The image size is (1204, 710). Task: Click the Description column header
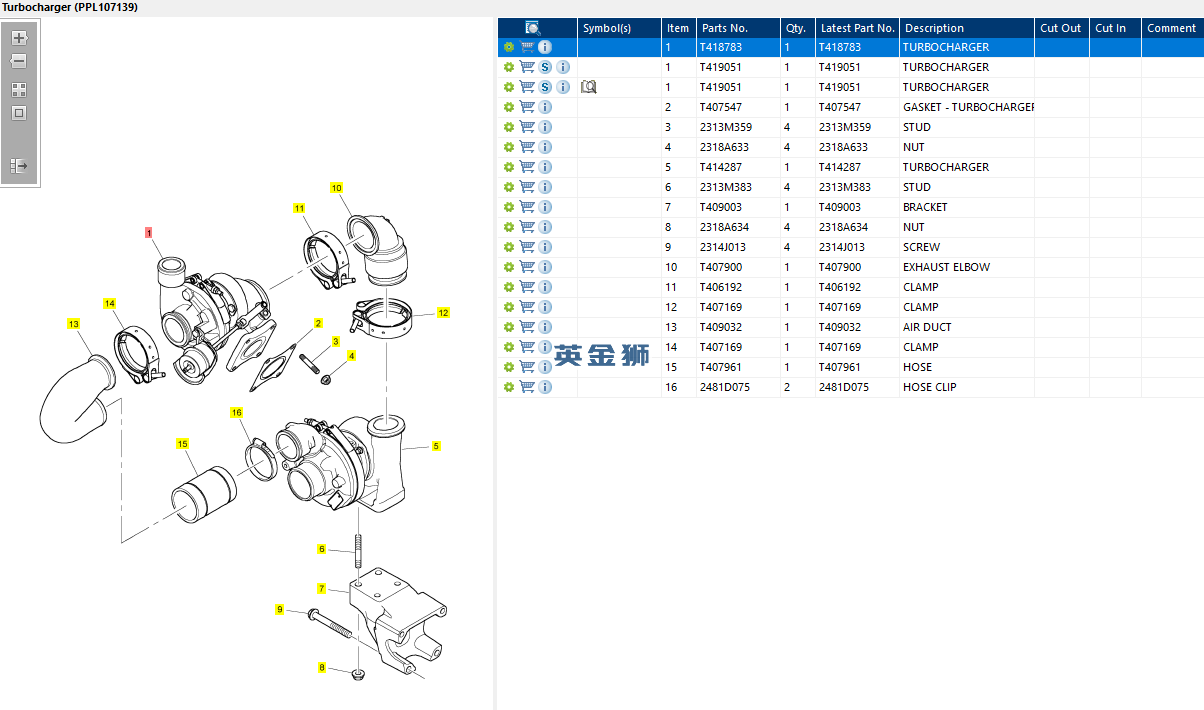pos(934,28)
